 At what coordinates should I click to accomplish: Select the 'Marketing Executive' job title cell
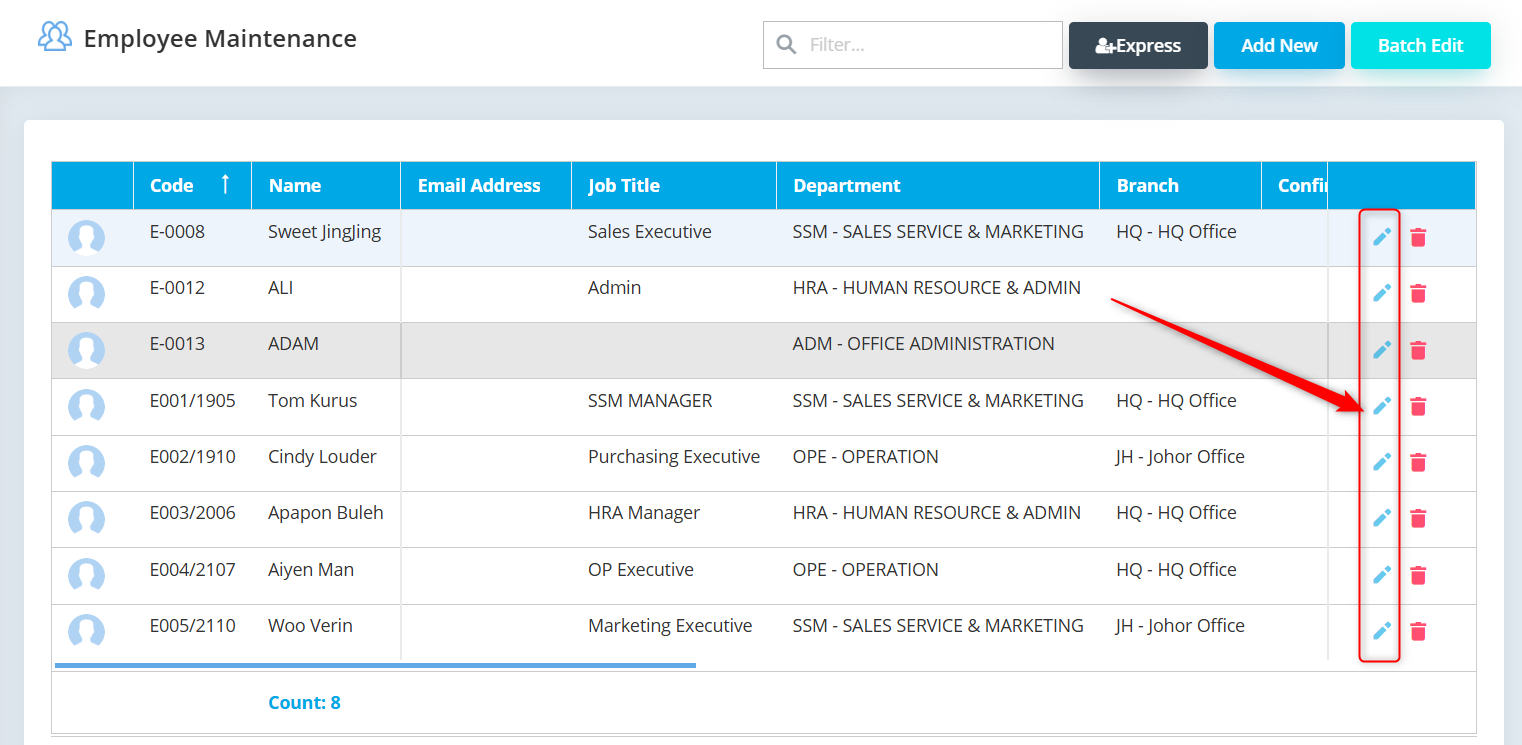pos(670,626)
